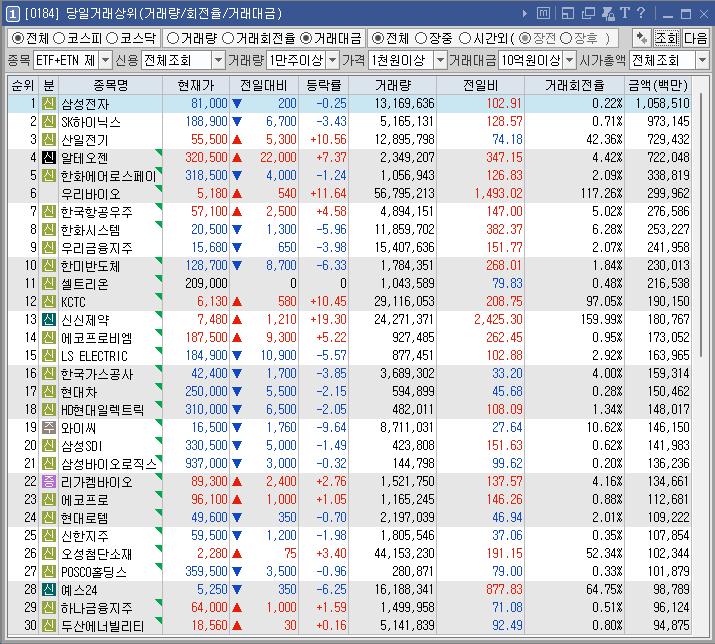This screenshot has height=644, width=715.
Task: Click the green corner marker on 우리바이오 row
Action: tap(159, 188)
